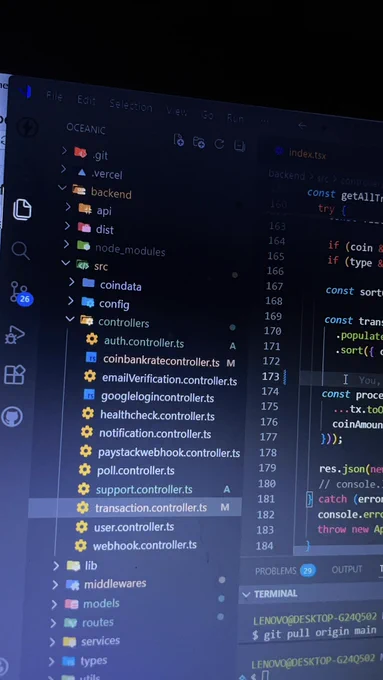Click the New Folder icon in Explorer header
The image size is (383, 680).
[x=199, y=142]
